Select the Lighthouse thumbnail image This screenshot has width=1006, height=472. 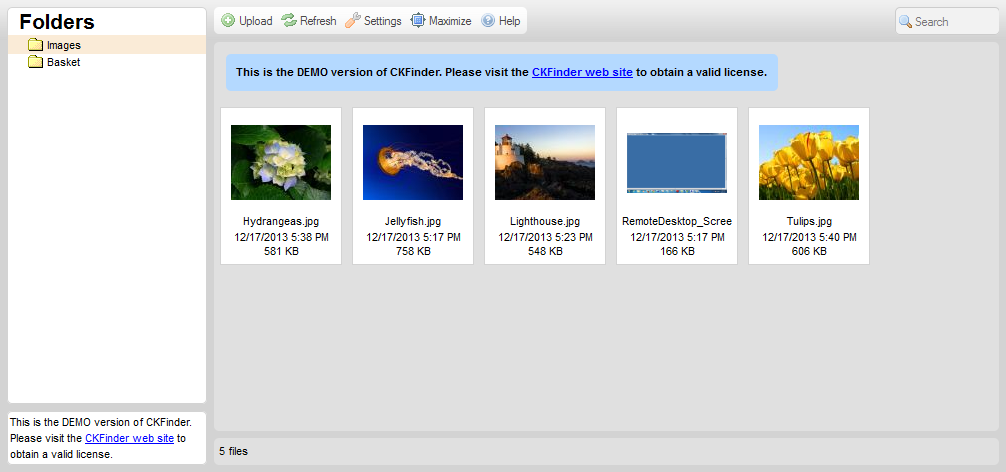[545, 162]
